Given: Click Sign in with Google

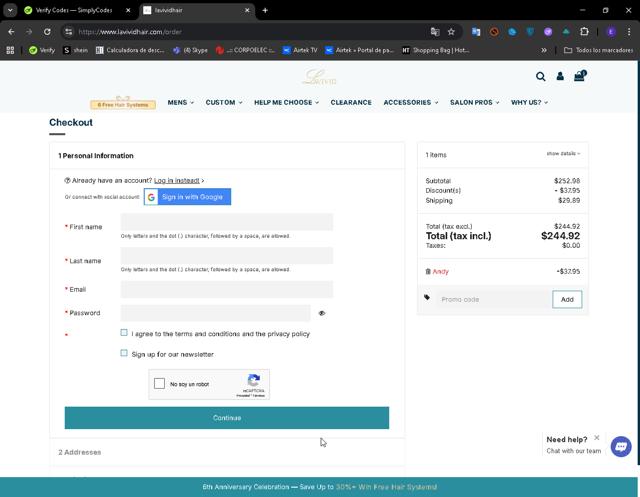Looking at the screenshot, I should (x=187, y=197).
